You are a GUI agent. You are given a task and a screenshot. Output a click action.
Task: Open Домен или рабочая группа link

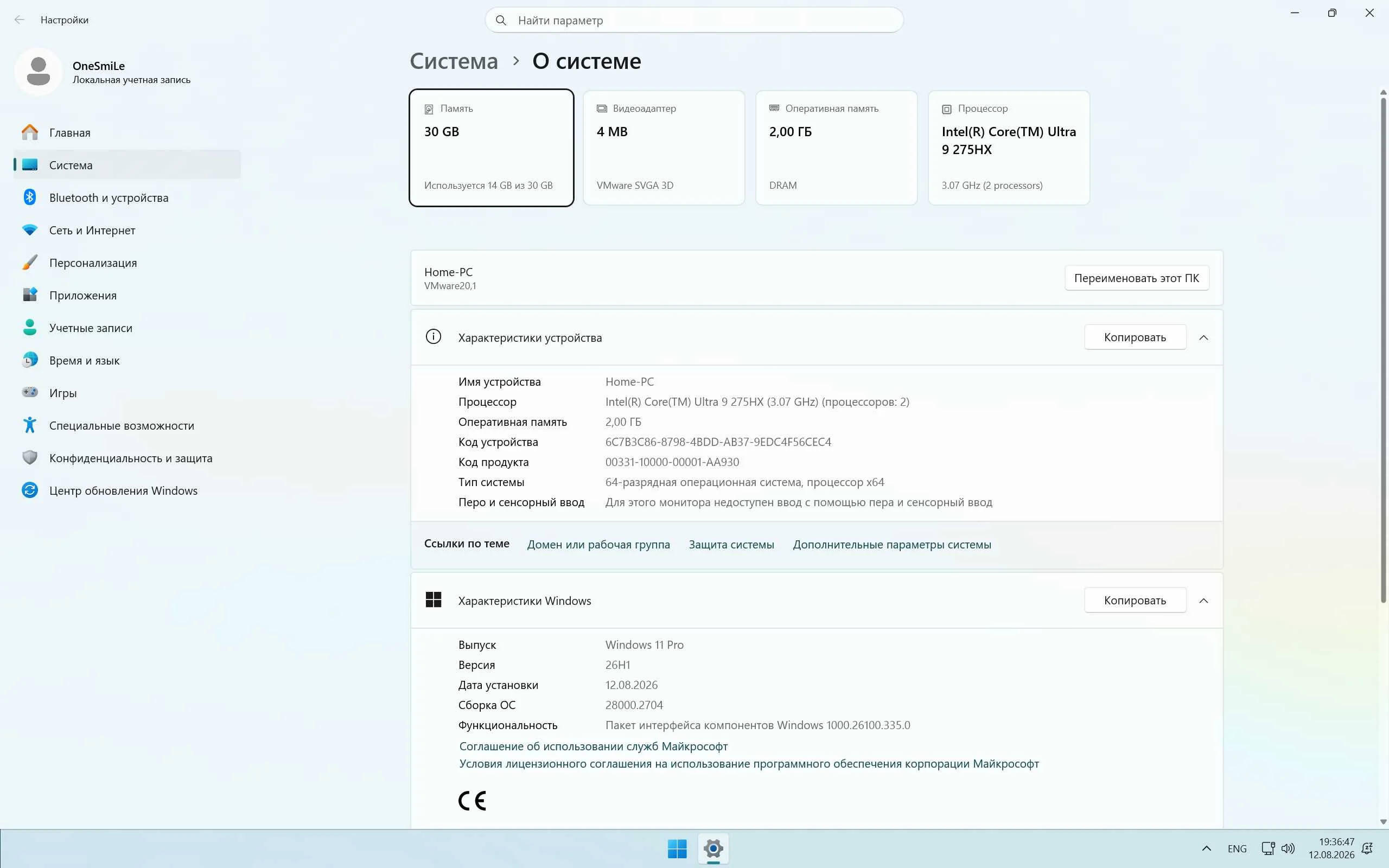[598, 545]
